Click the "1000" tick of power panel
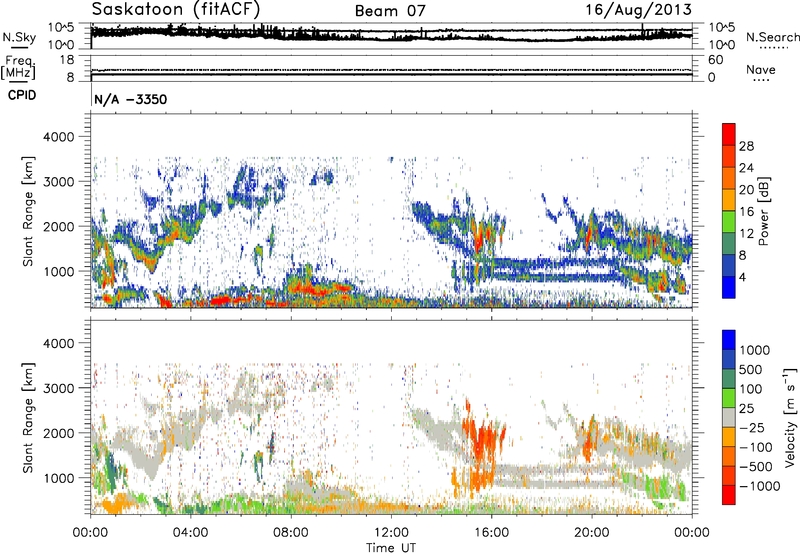The width and height of the screenshot is (800, 554). (58, 271)
